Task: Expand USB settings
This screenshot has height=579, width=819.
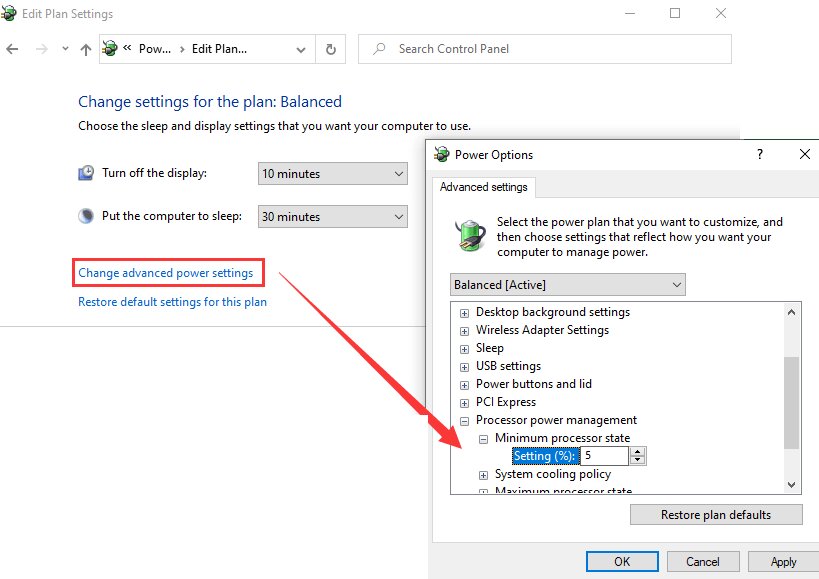Action: pyautogui.click(x=464, y=367)
